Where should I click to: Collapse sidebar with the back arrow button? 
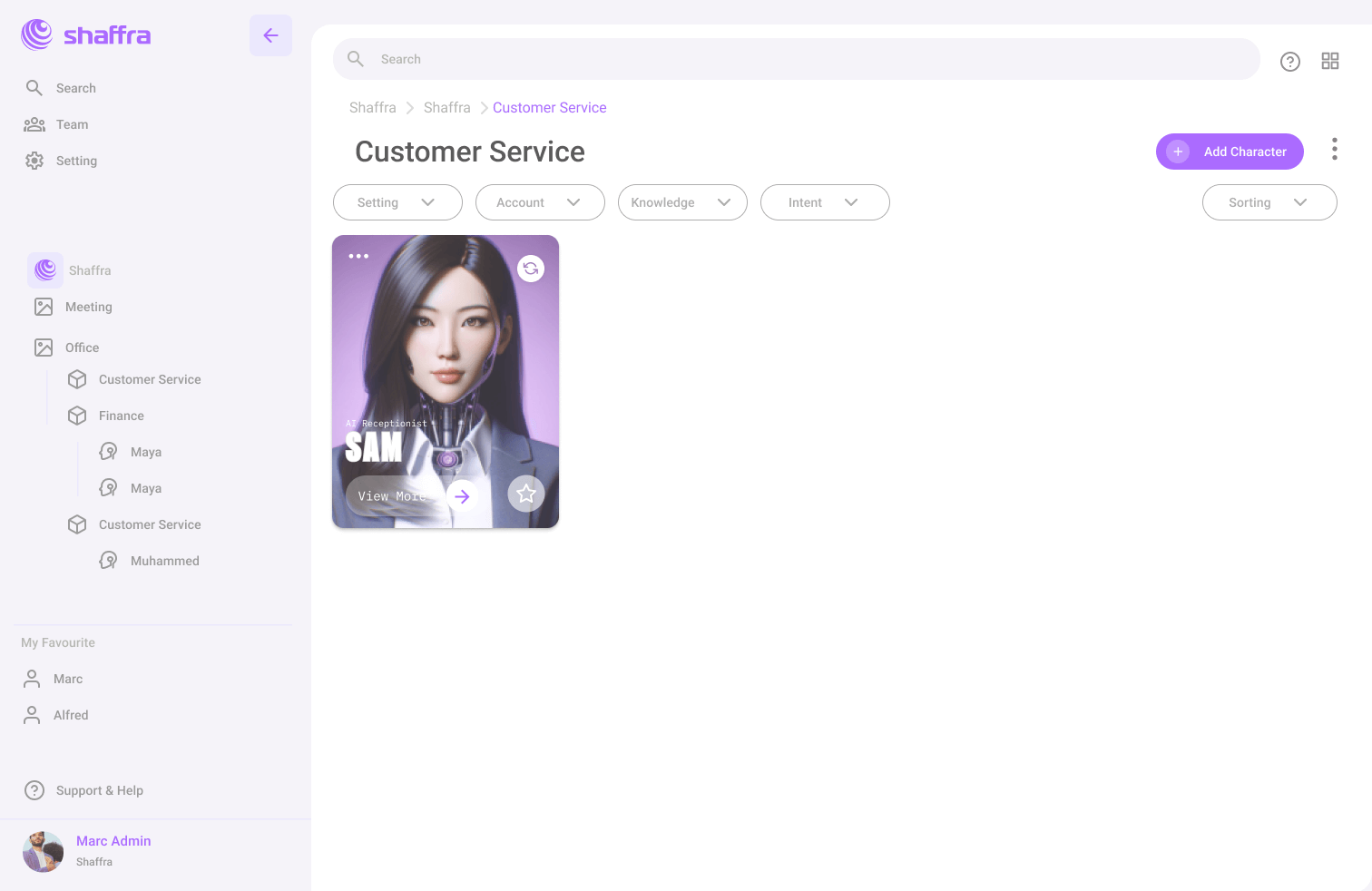(x=270, y=35)
